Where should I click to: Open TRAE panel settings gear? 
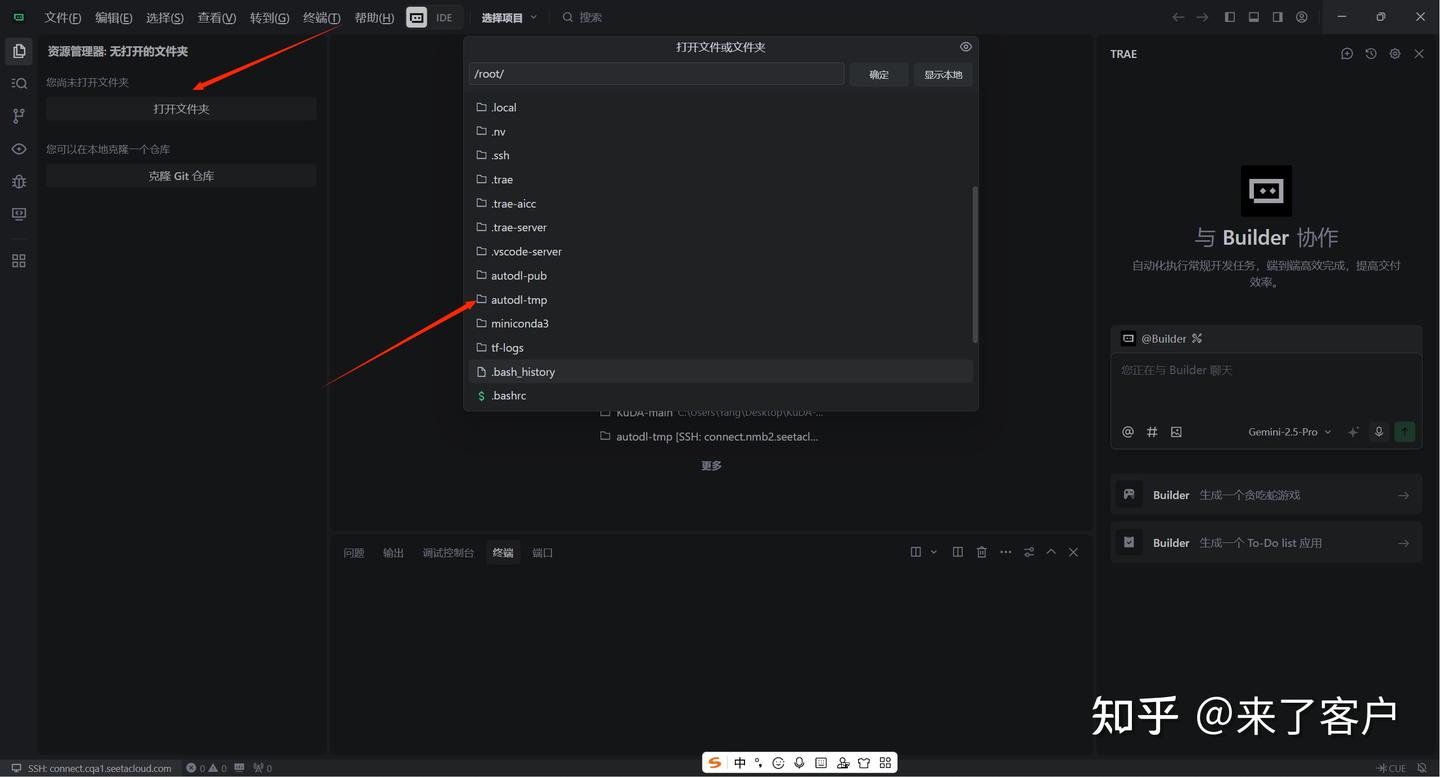[x=1394, y=54]
